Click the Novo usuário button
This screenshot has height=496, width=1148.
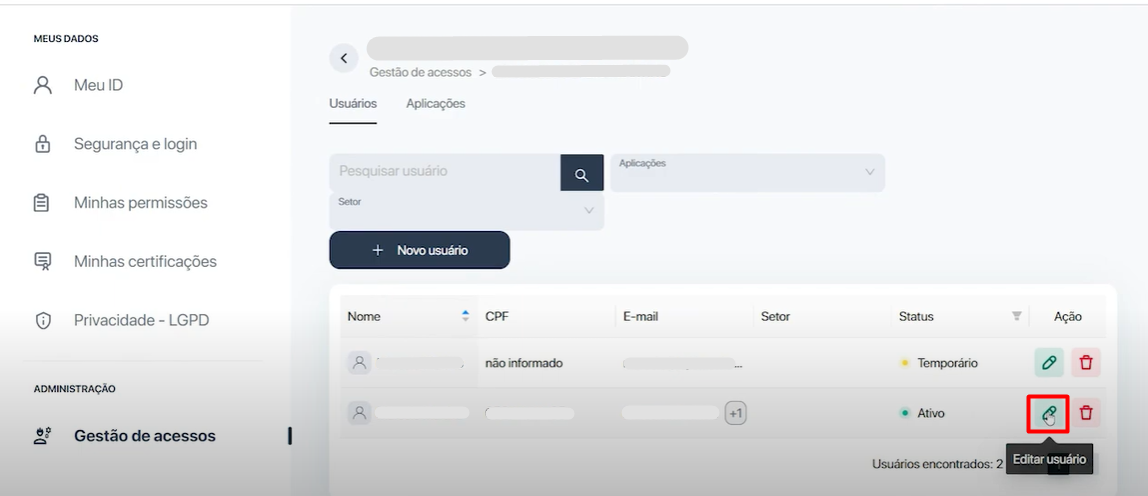pos(419,250)
